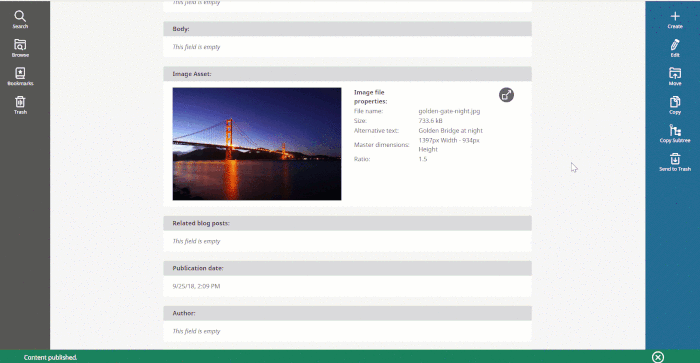Click the Author field header
Viewport: 700px width, 363px height.
[x=347, y=313]
